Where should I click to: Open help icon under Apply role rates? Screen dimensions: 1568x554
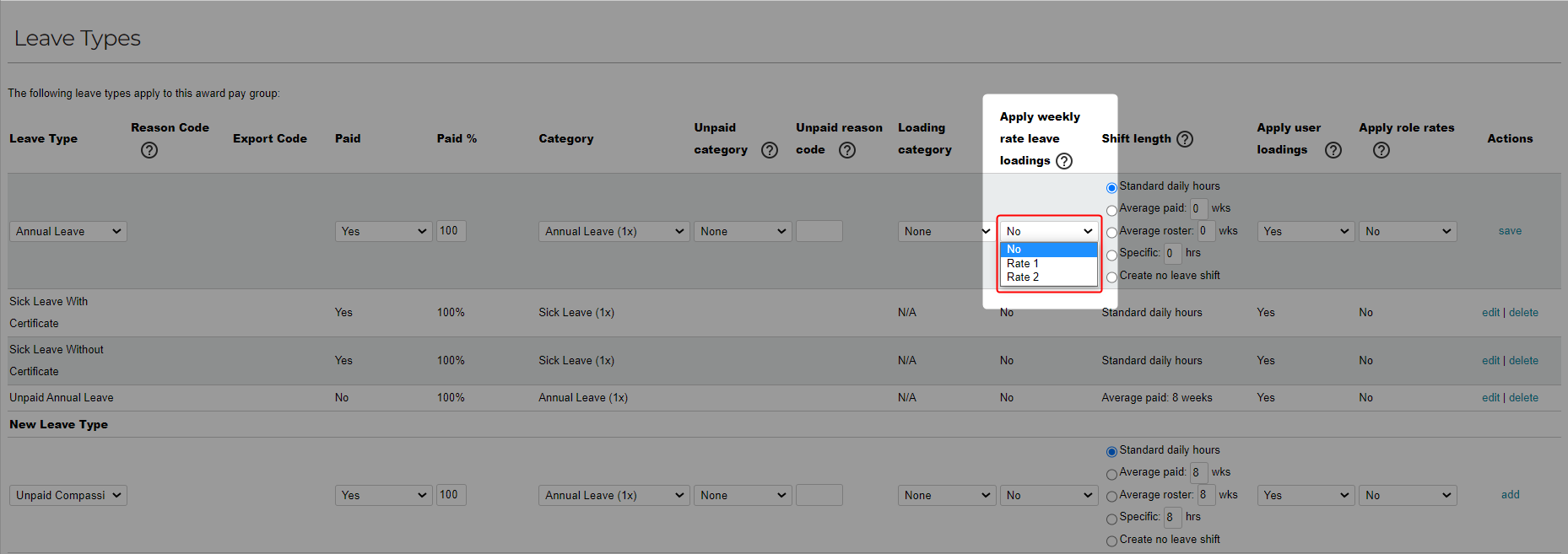click(x=1381, y=150)
